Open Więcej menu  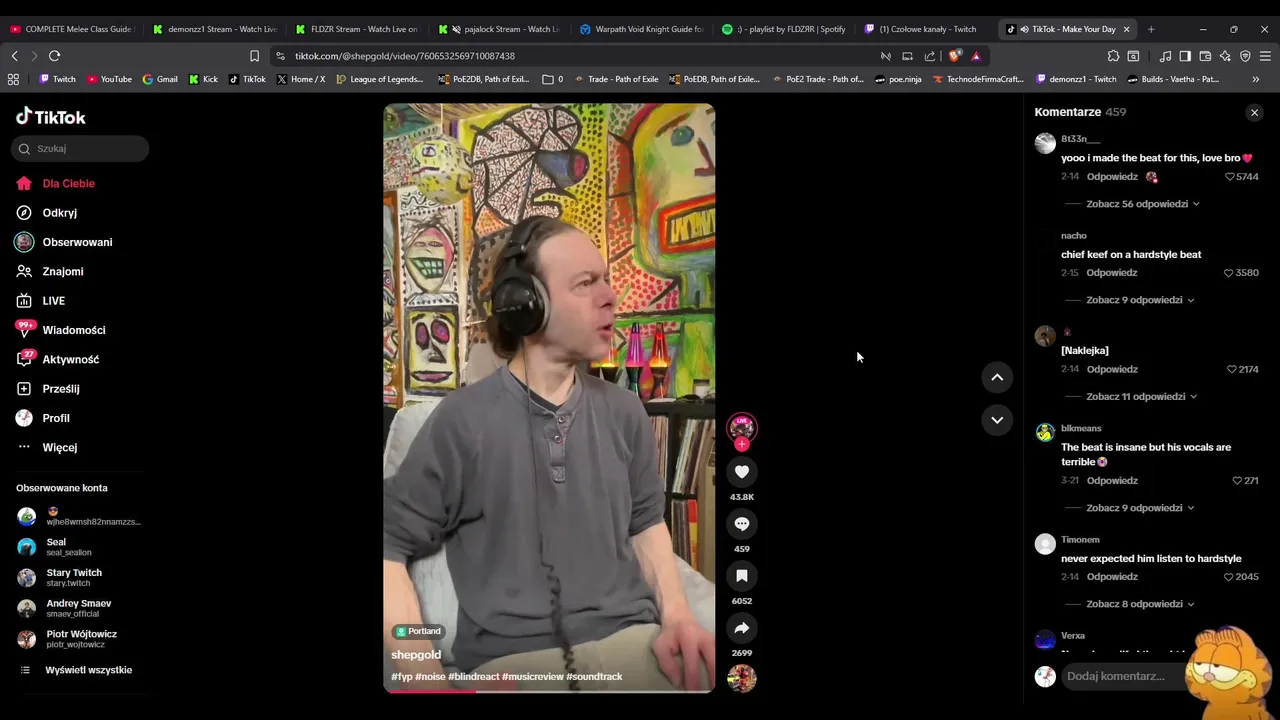[x=48, y=447]
